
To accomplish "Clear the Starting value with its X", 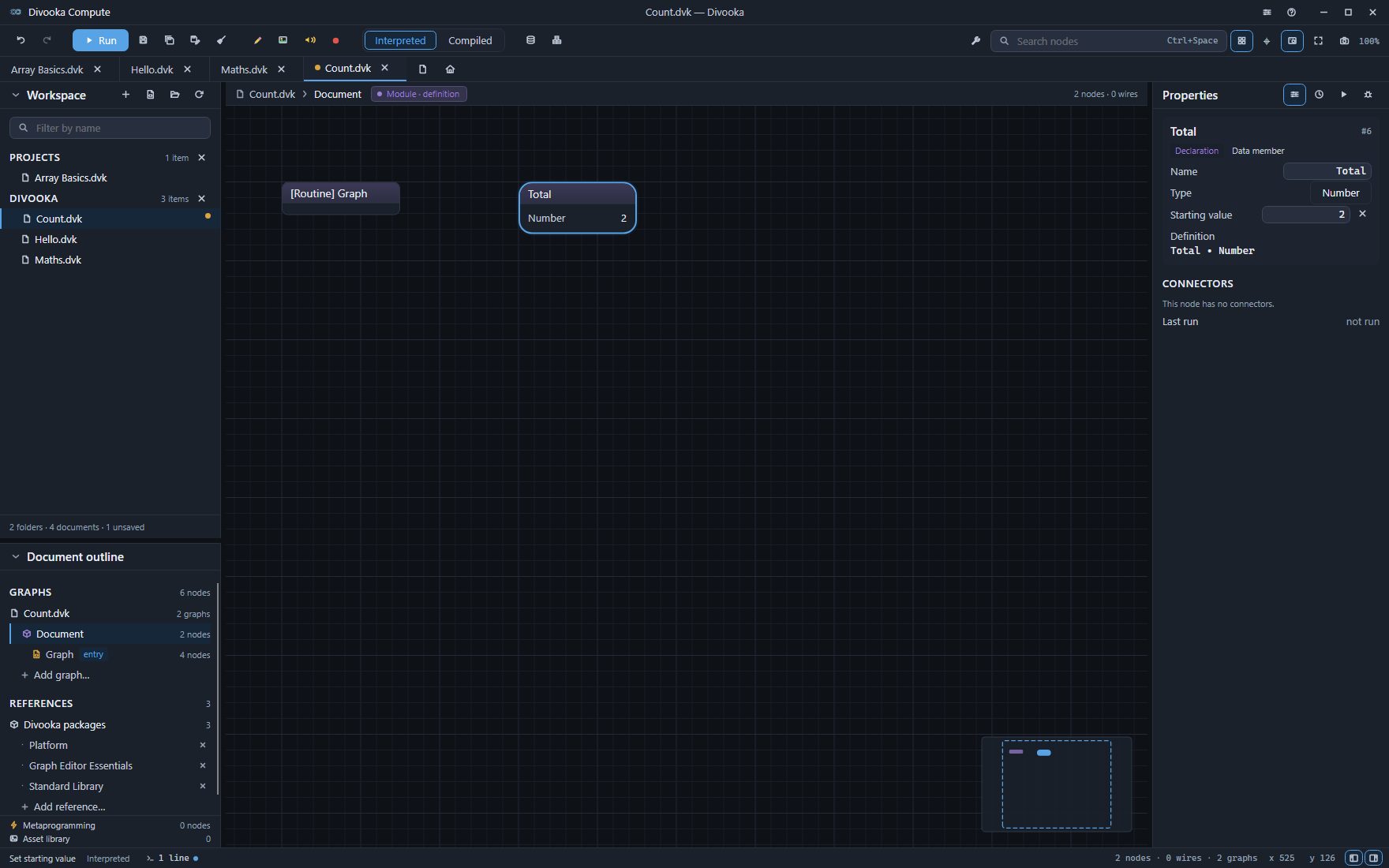I will 1362,214.
